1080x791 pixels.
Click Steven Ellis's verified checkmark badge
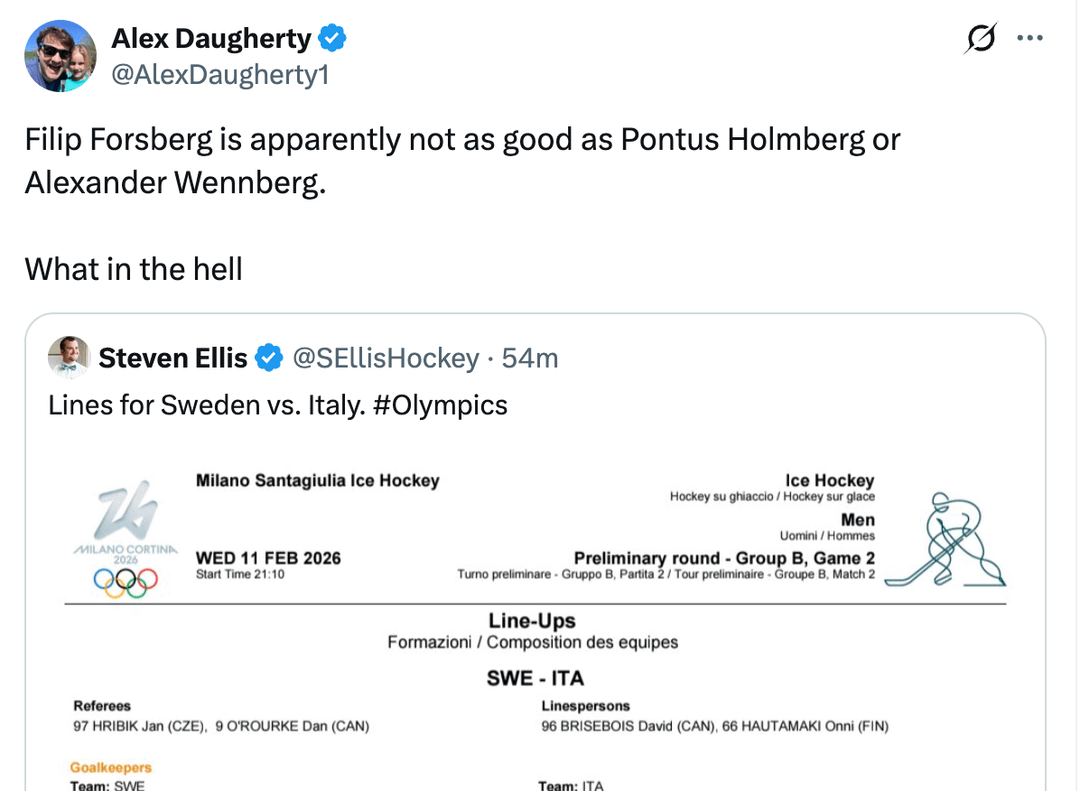click(269, 358)
